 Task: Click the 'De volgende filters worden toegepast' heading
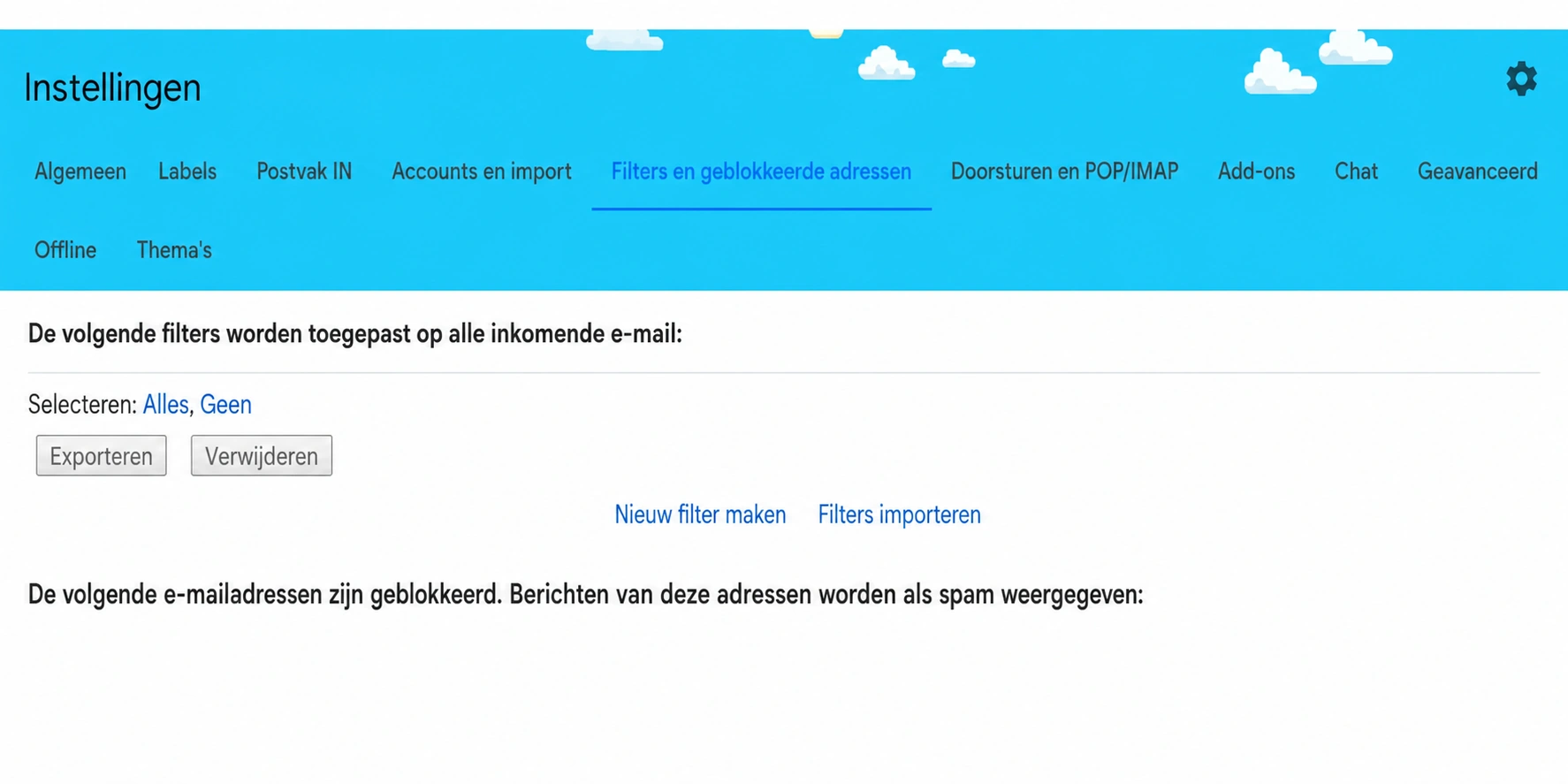pyautogui.click(x=355, y=334)
